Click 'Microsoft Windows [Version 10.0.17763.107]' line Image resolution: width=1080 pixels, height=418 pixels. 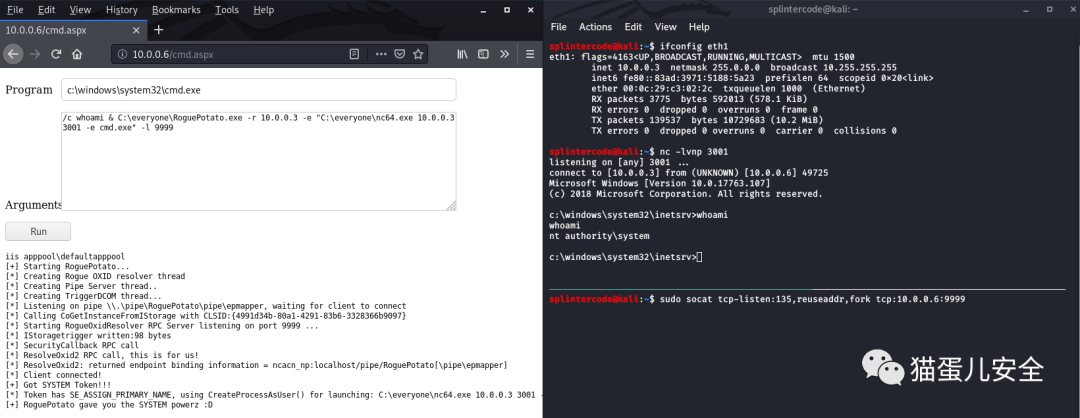point(659,183)
